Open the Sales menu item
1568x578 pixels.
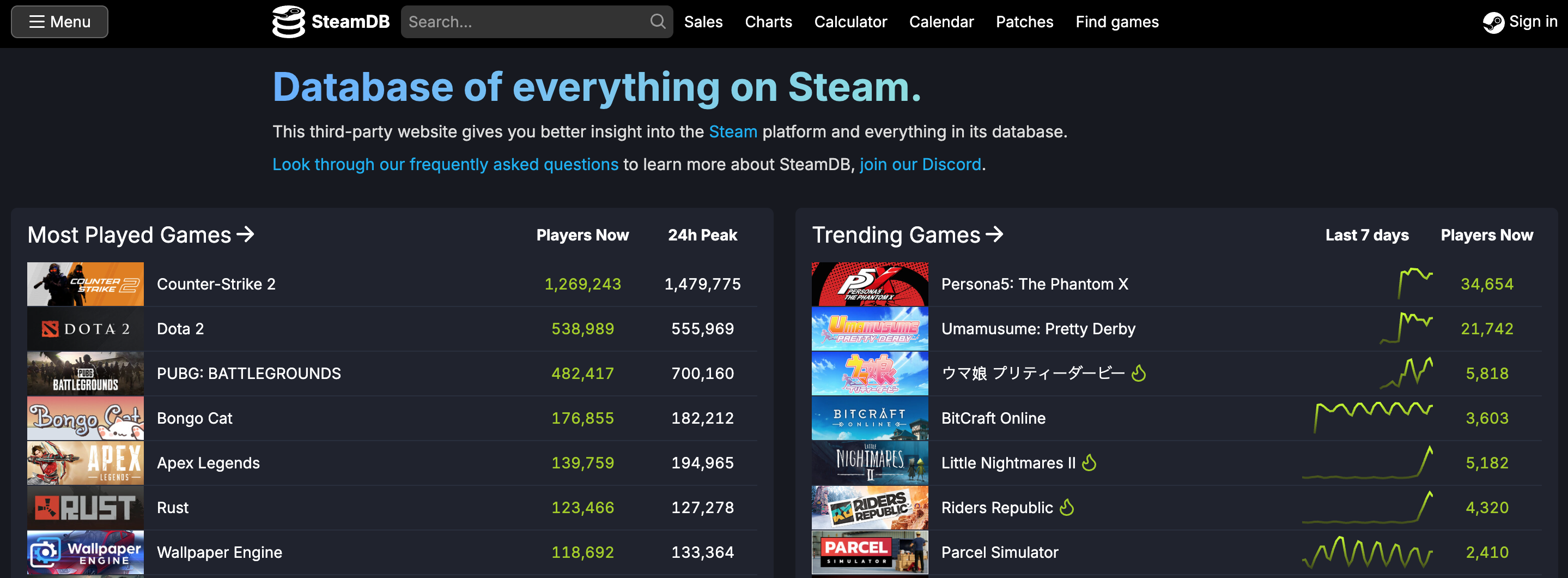point(703,22)
